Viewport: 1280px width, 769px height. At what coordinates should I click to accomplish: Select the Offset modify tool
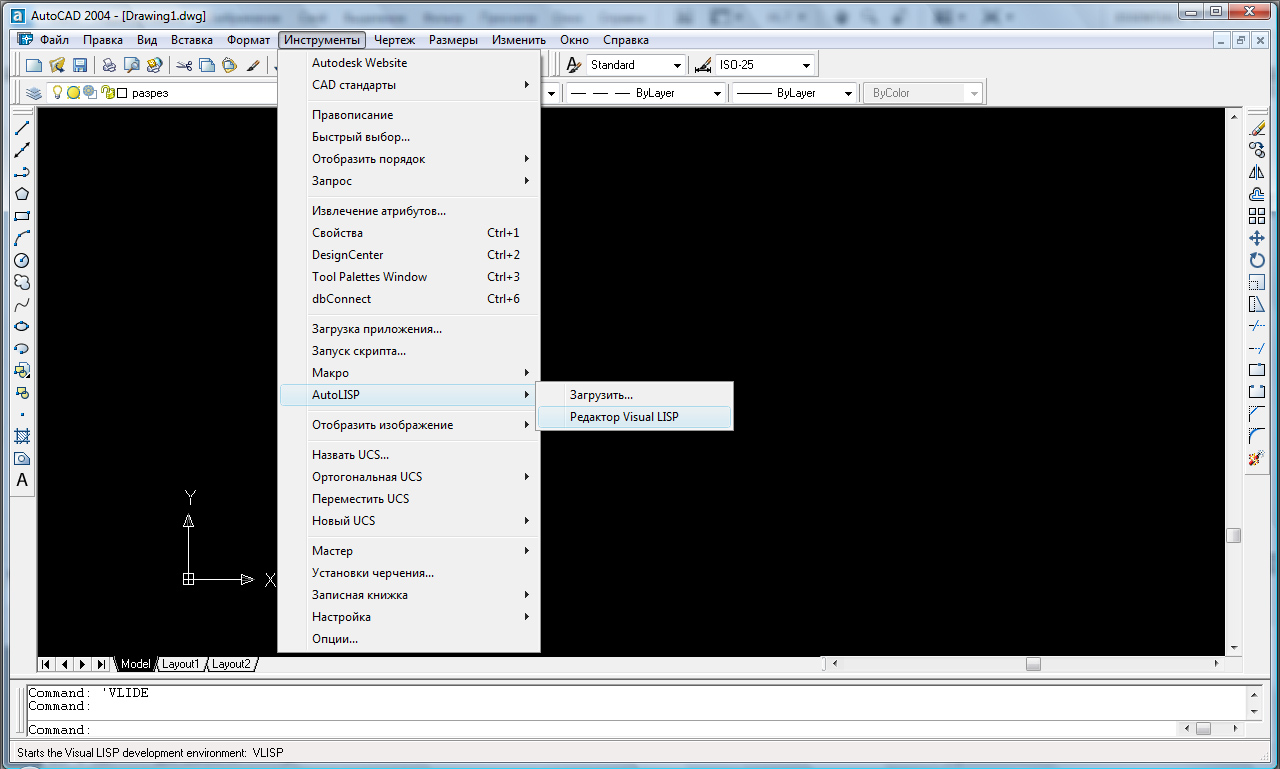(1257, 194)
